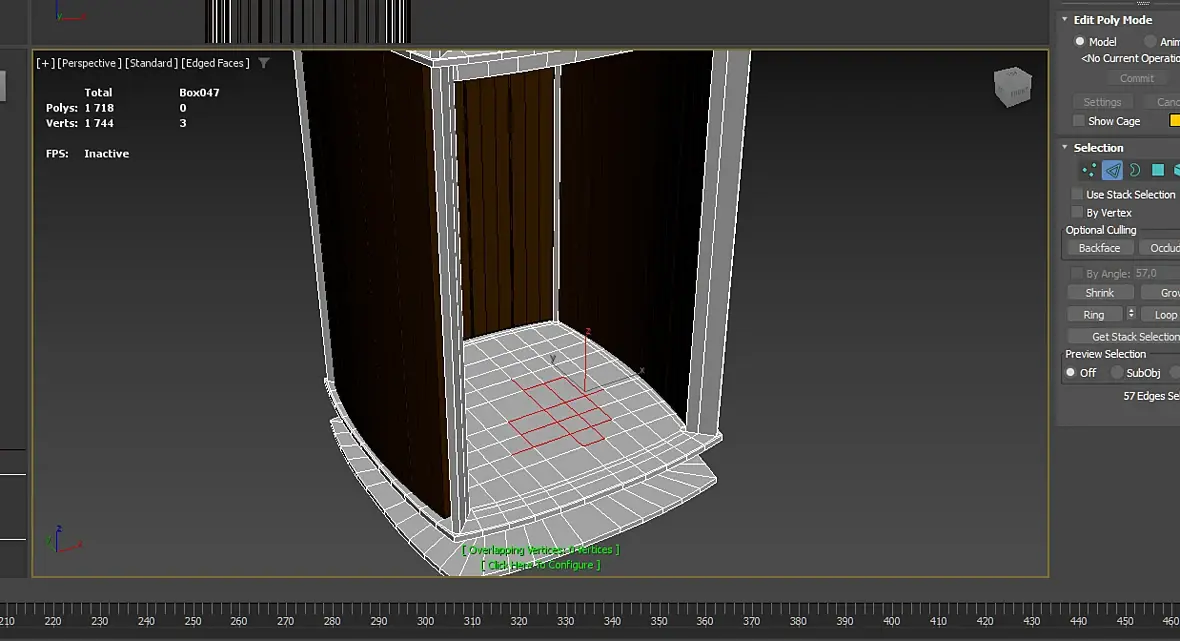Screen dimensions: 1180x641
Task: Select Preview Selection Off radio
Action: click(1071, 372)
